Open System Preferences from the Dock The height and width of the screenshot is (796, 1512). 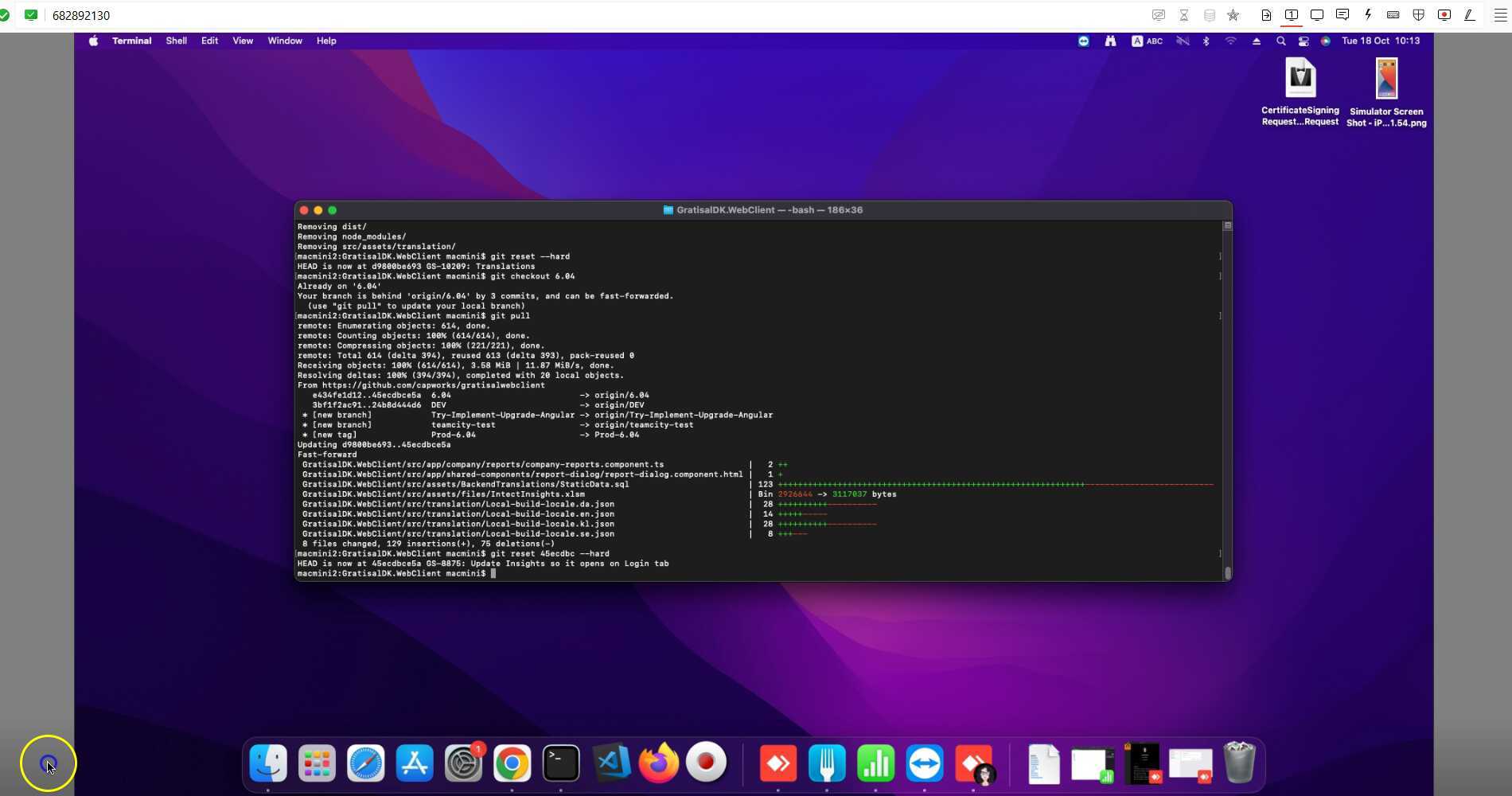coord(463,763)
